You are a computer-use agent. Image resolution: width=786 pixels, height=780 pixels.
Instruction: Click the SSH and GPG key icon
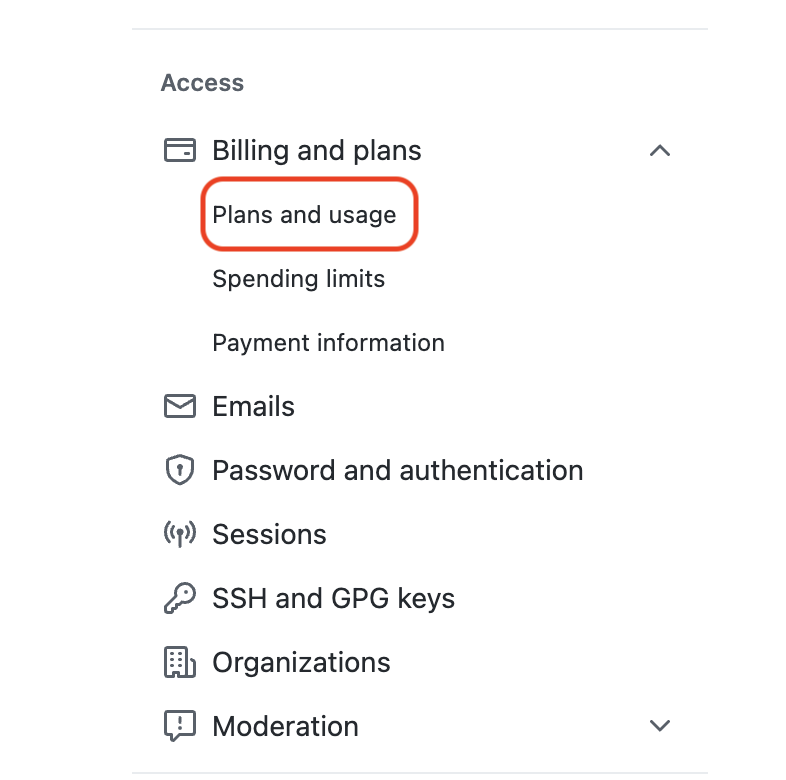click(x=179, y=598)
